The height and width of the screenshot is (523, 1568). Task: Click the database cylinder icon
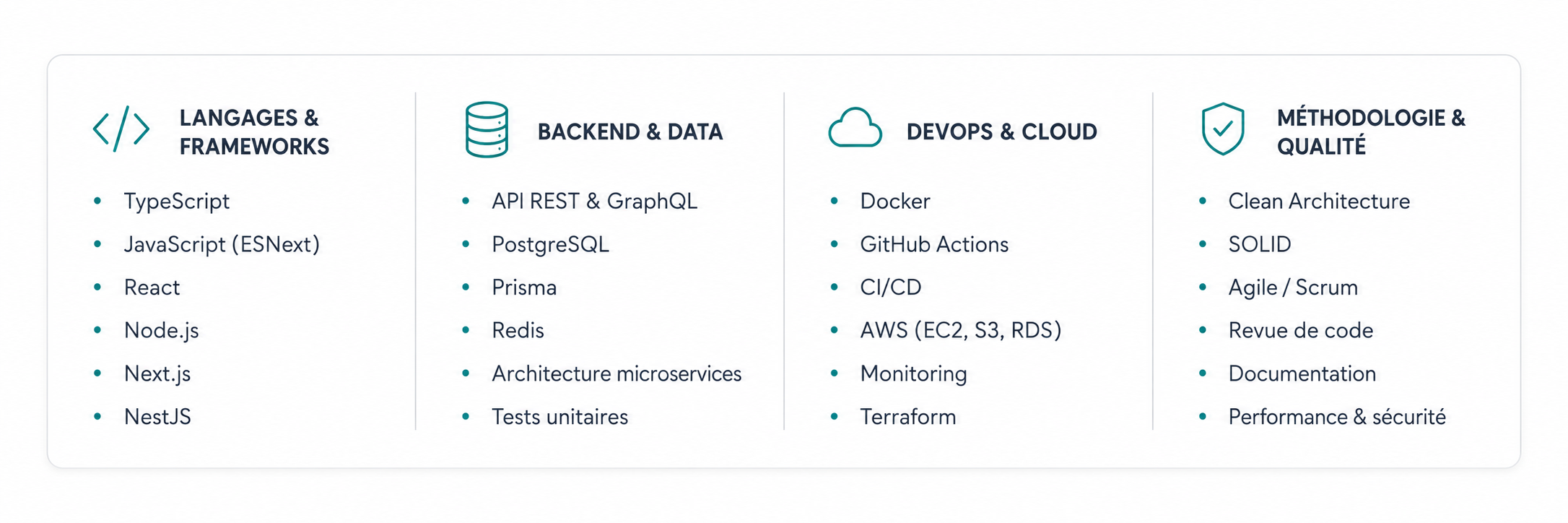coord(487,130)
